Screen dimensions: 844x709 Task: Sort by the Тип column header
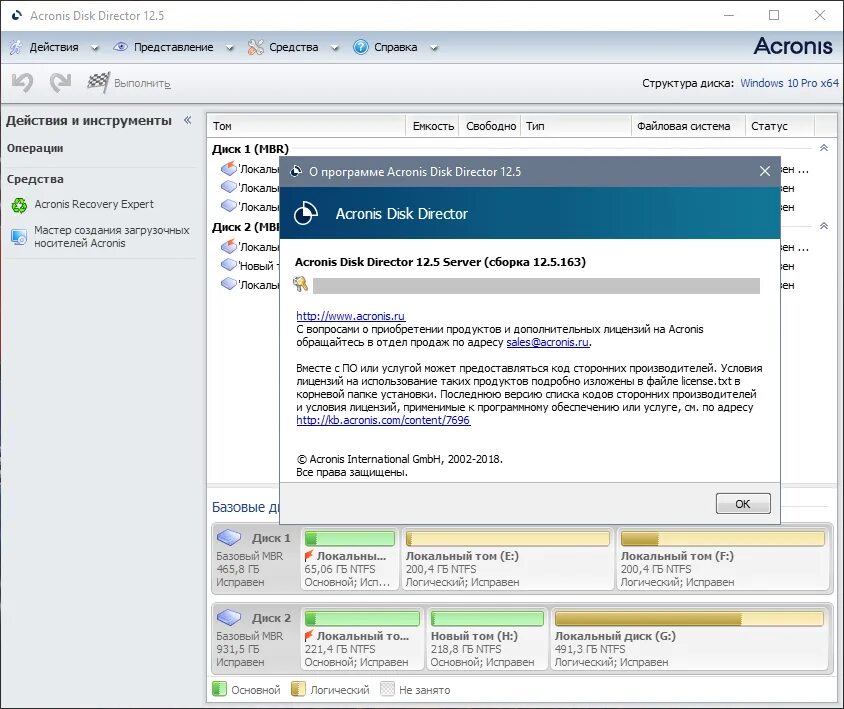coord(576,126)
